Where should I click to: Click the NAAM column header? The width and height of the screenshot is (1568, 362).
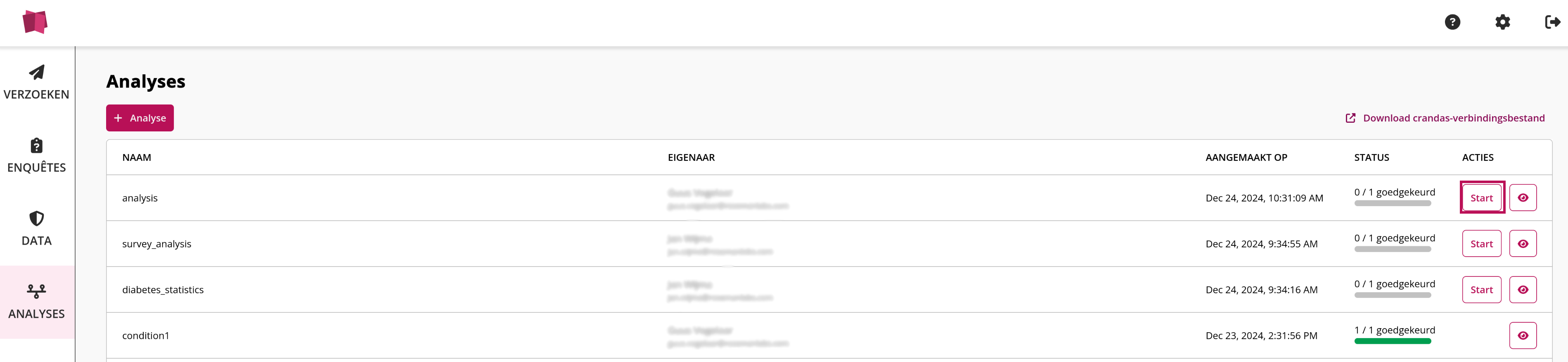pos(136,158)
